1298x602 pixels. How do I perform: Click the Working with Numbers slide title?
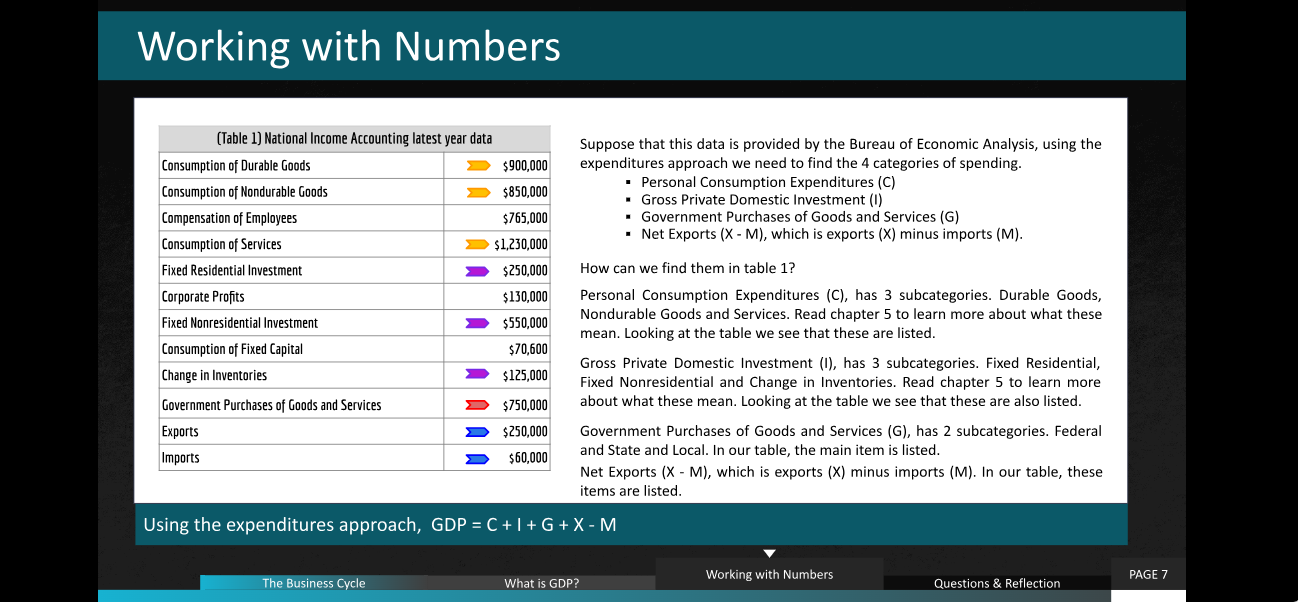[x=349, y=46]
